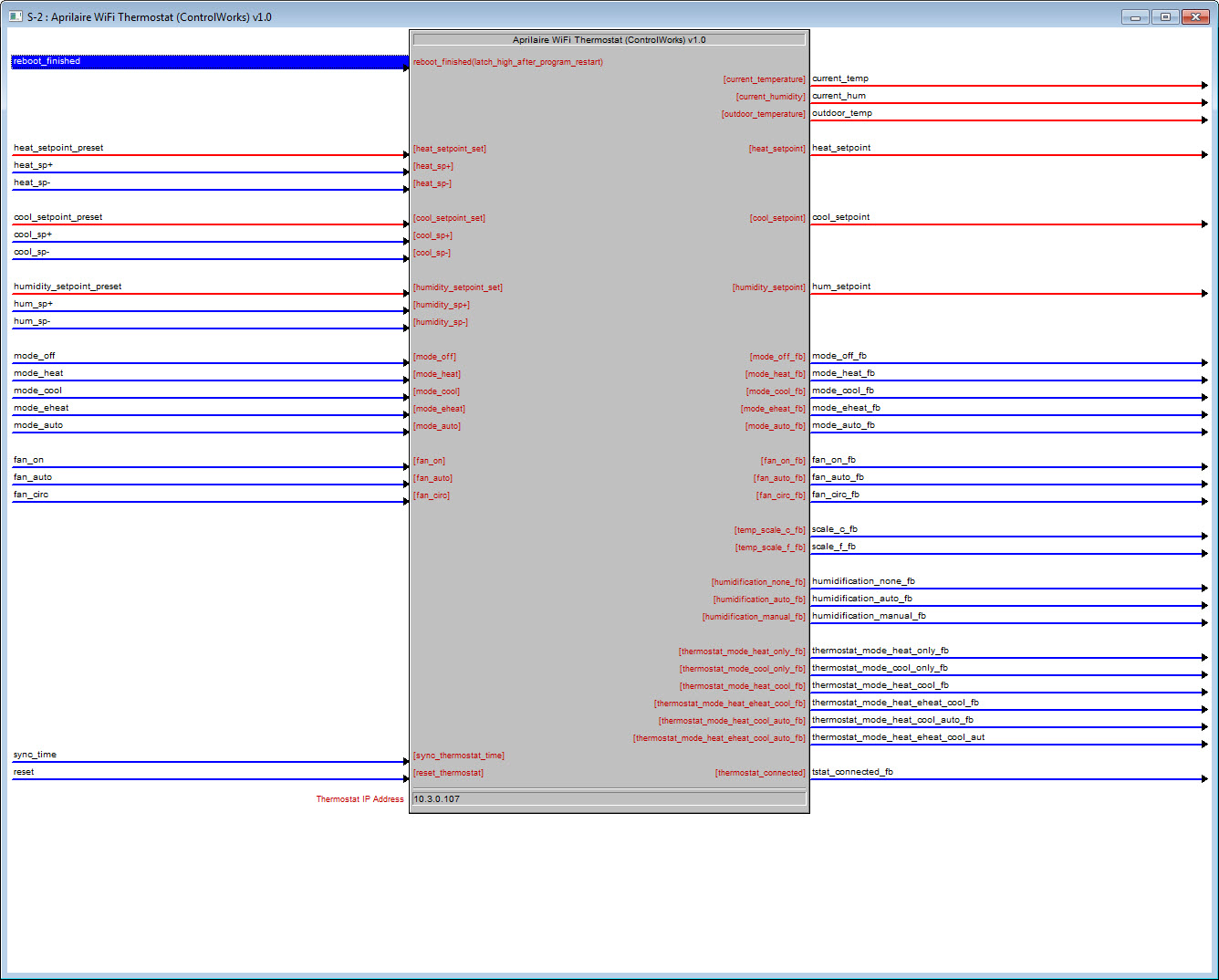This screenshot has height=980, width=1219.
Task: Minimize the S-2 Aprilaire symbol window
Action: pos(1135,16)
